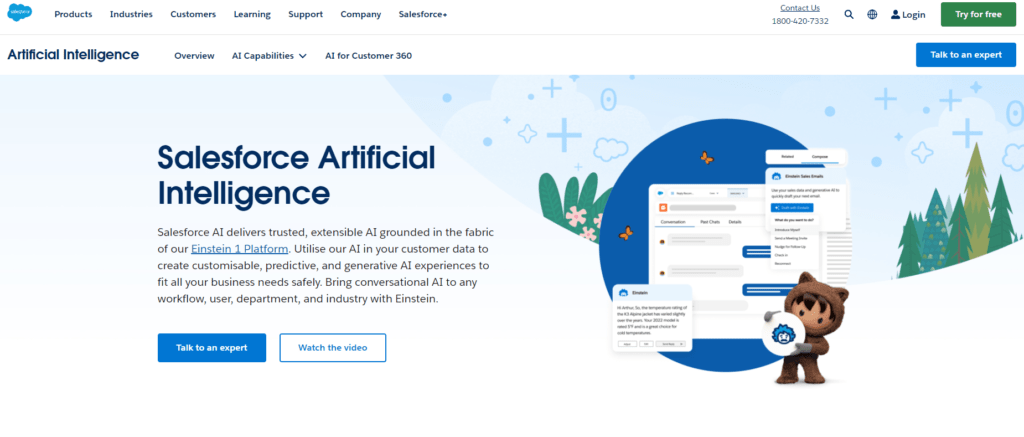This screenshot has height=437, width=1024.
Task: Open the Support navigation menu
Action: click(305, 15)
